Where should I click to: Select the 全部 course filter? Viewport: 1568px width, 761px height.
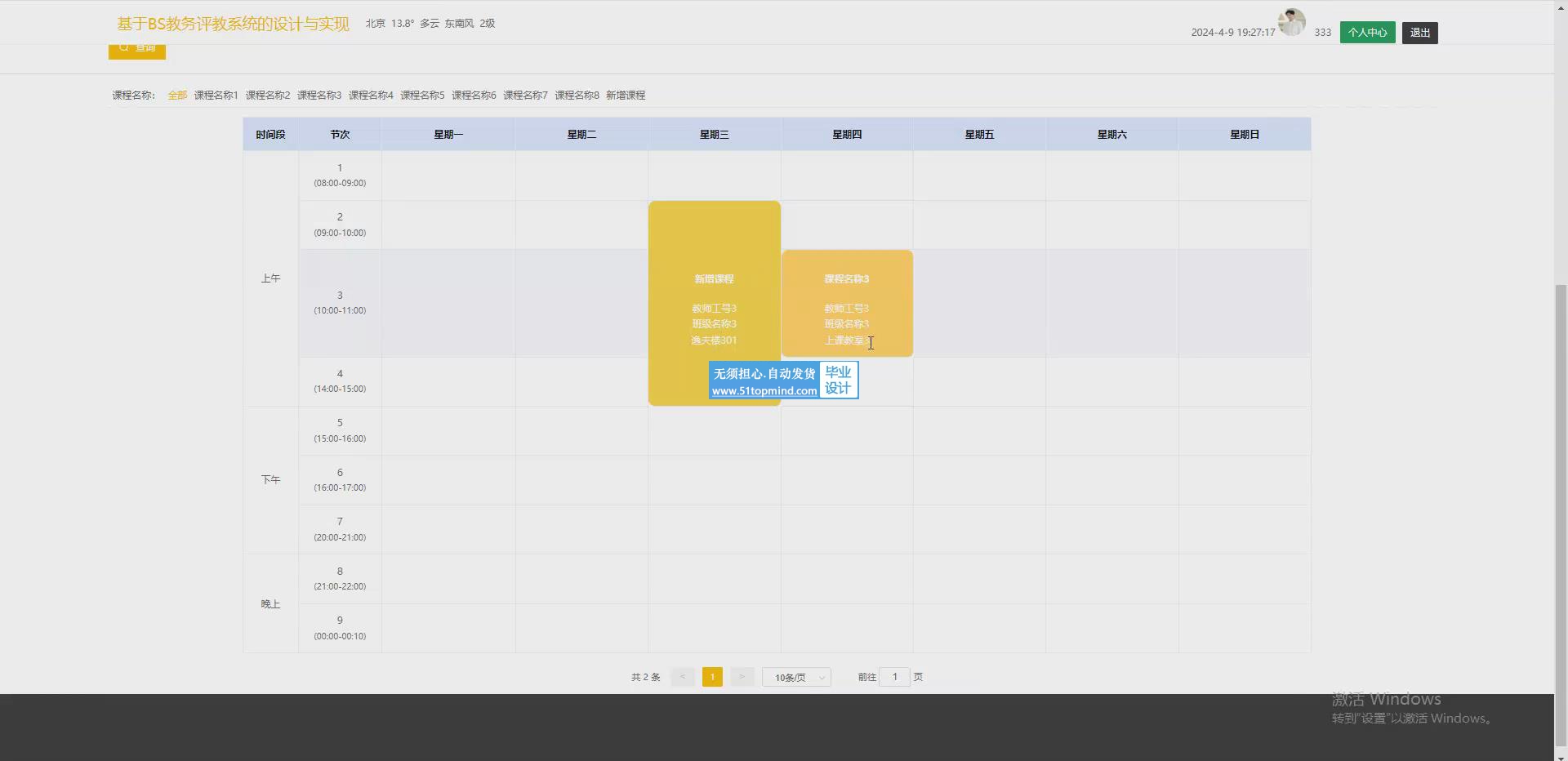[177, 96]
